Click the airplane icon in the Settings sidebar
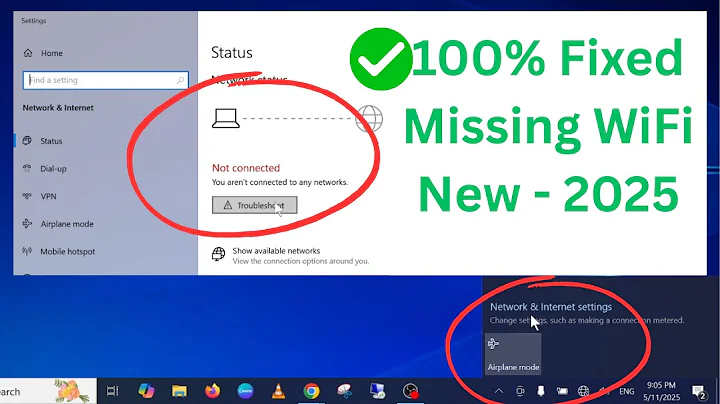Screen dimensions: 720x404 coord(27,224)
